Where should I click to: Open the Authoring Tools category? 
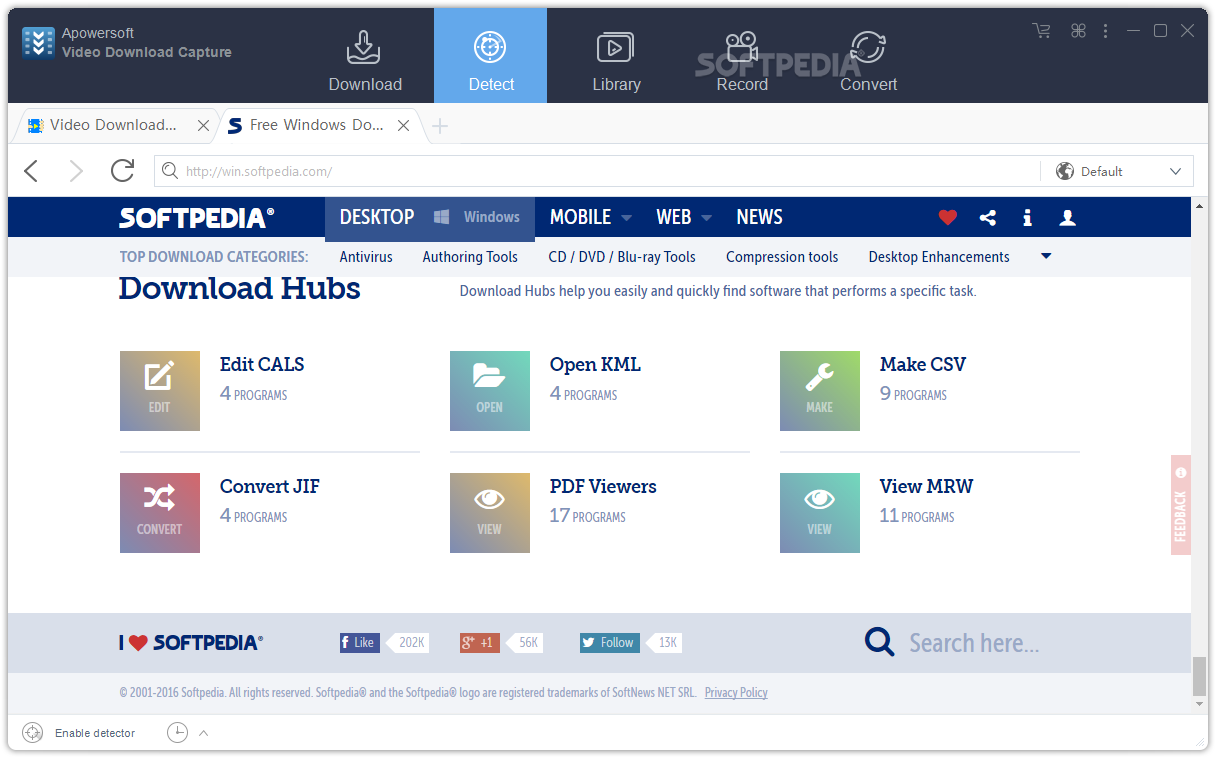470,257
